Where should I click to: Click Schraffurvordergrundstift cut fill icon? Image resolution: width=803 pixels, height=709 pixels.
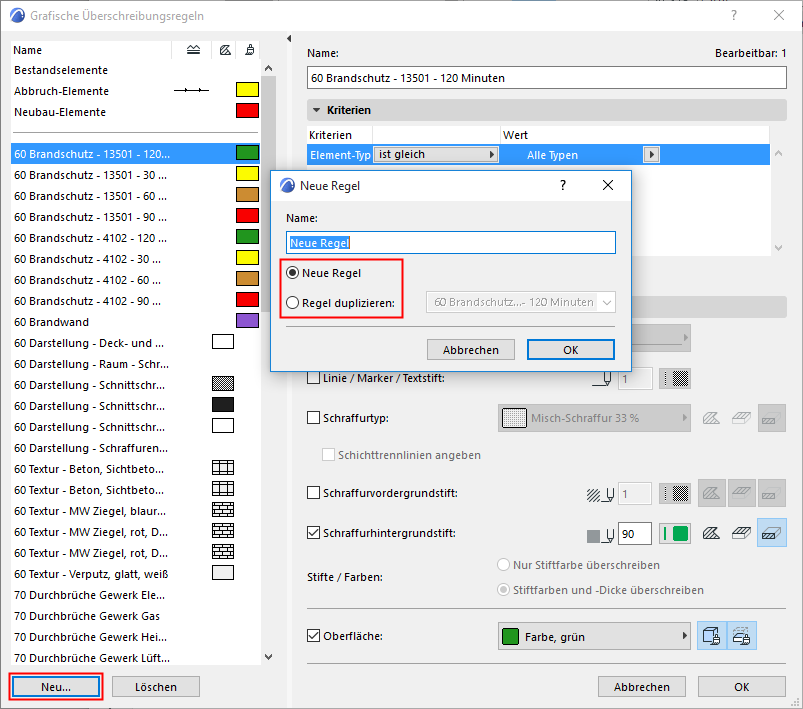tap(771, 493)
